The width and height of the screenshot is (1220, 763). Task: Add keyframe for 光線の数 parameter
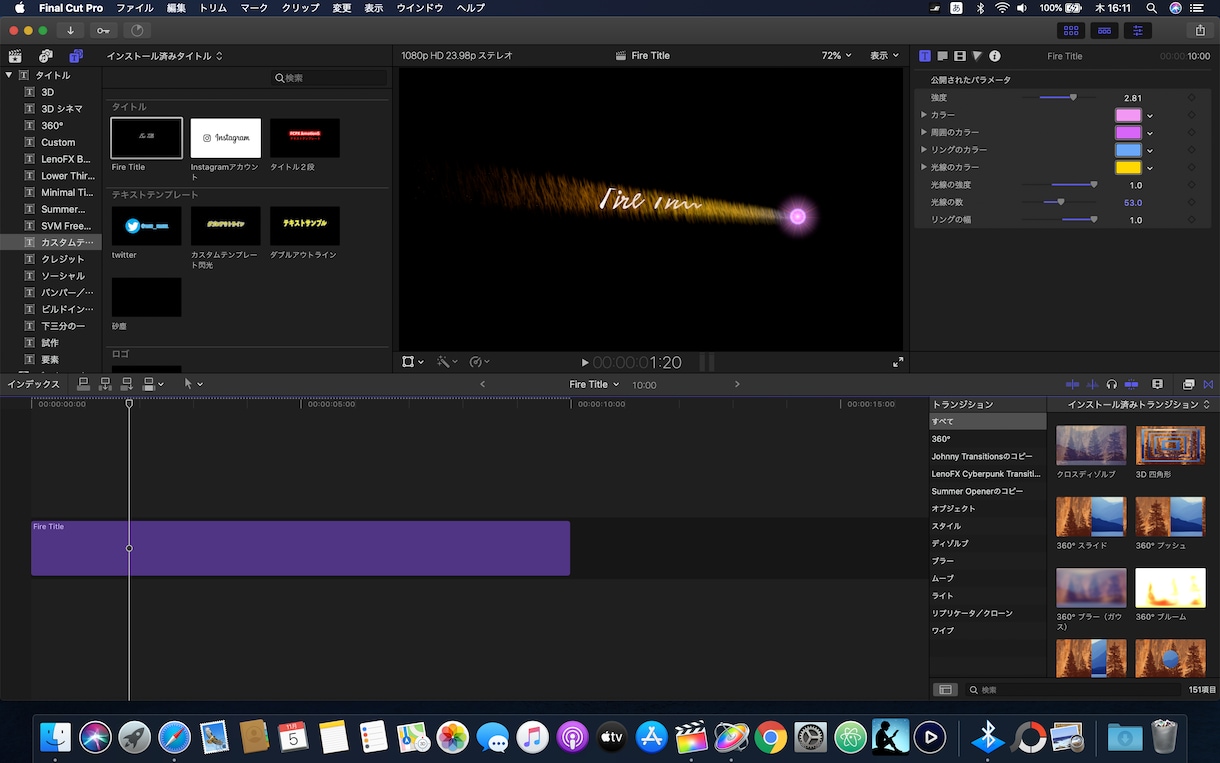pos(1191,202)
